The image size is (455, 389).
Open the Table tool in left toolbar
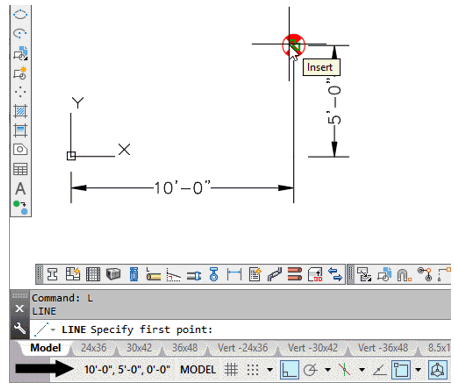[x=20, y=169]
